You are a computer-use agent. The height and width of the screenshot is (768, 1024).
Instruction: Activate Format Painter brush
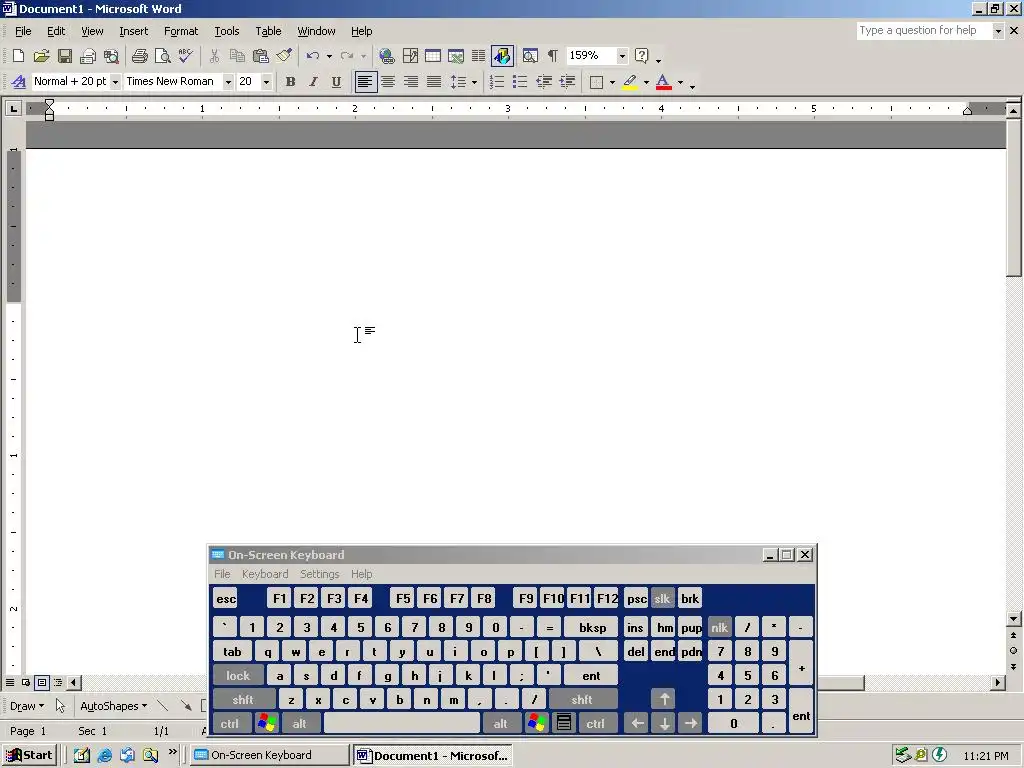283,56
